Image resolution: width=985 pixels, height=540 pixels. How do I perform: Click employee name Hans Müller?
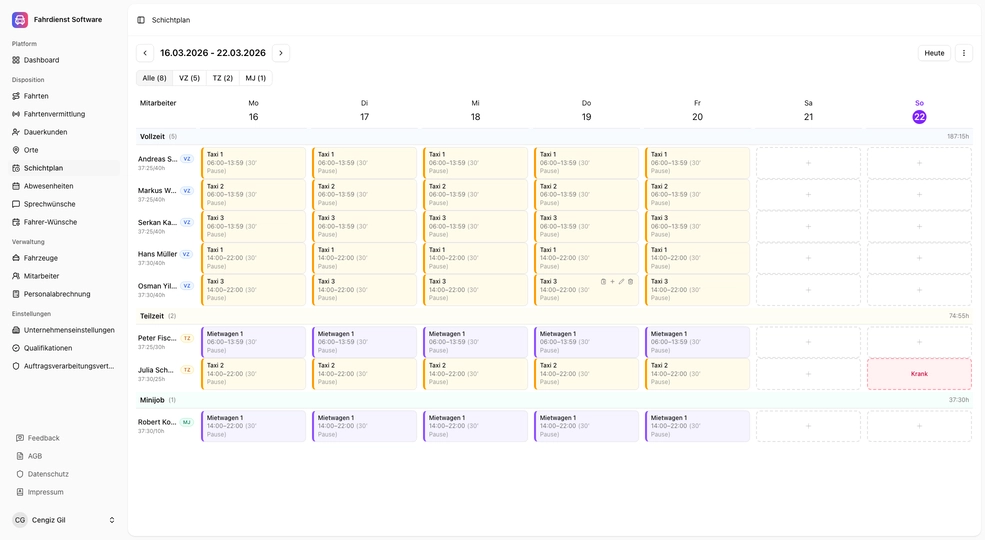[158, 254]
